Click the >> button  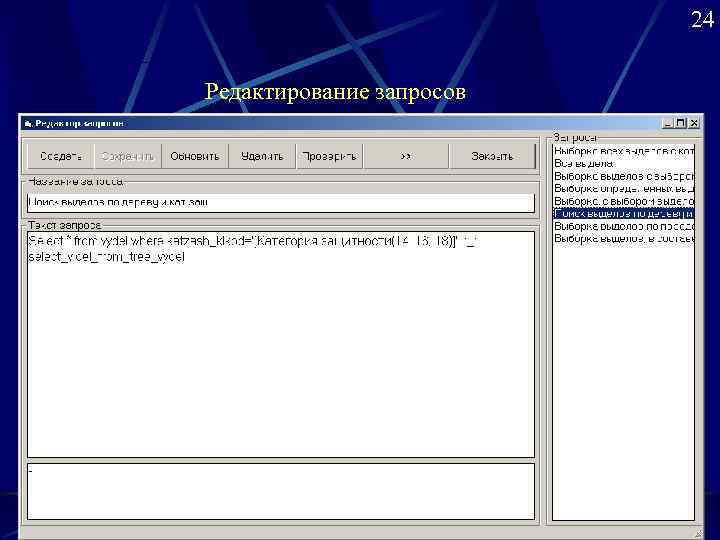(x=406, y=157)
